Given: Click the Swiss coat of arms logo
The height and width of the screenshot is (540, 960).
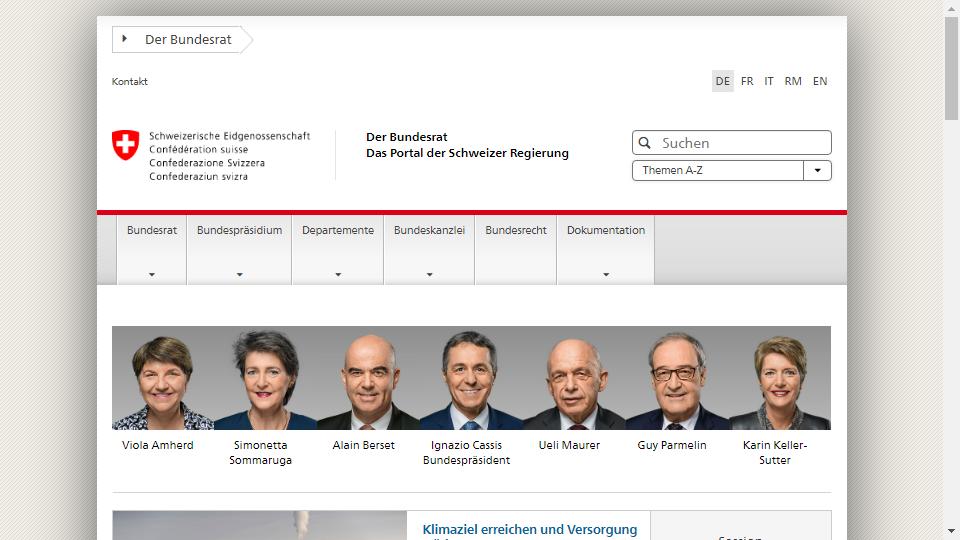Looking at the screenshot, I should (126, 145).
